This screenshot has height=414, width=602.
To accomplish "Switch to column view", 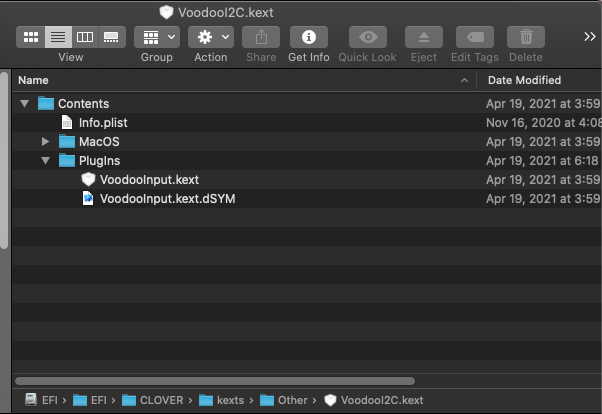I will 85,37.
